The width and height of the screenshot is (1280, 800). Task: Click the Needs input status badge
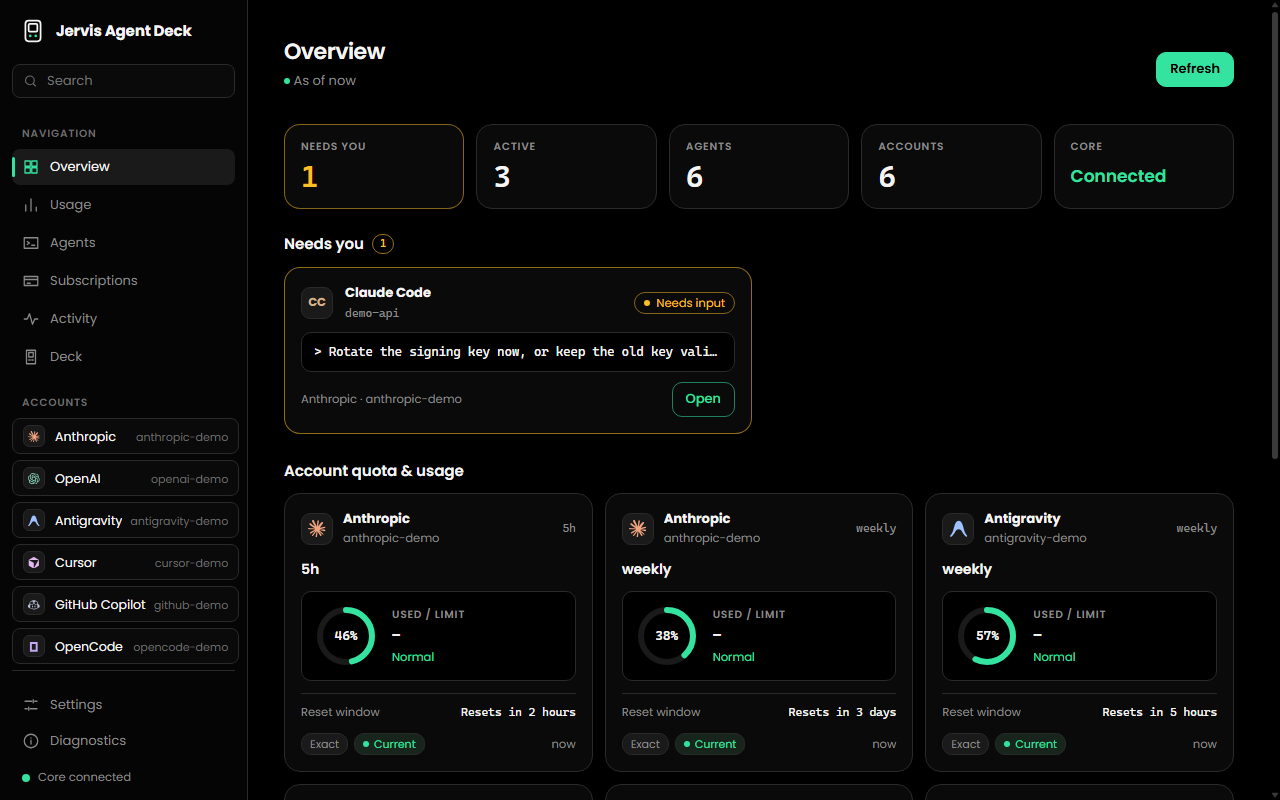coord(685,303)
